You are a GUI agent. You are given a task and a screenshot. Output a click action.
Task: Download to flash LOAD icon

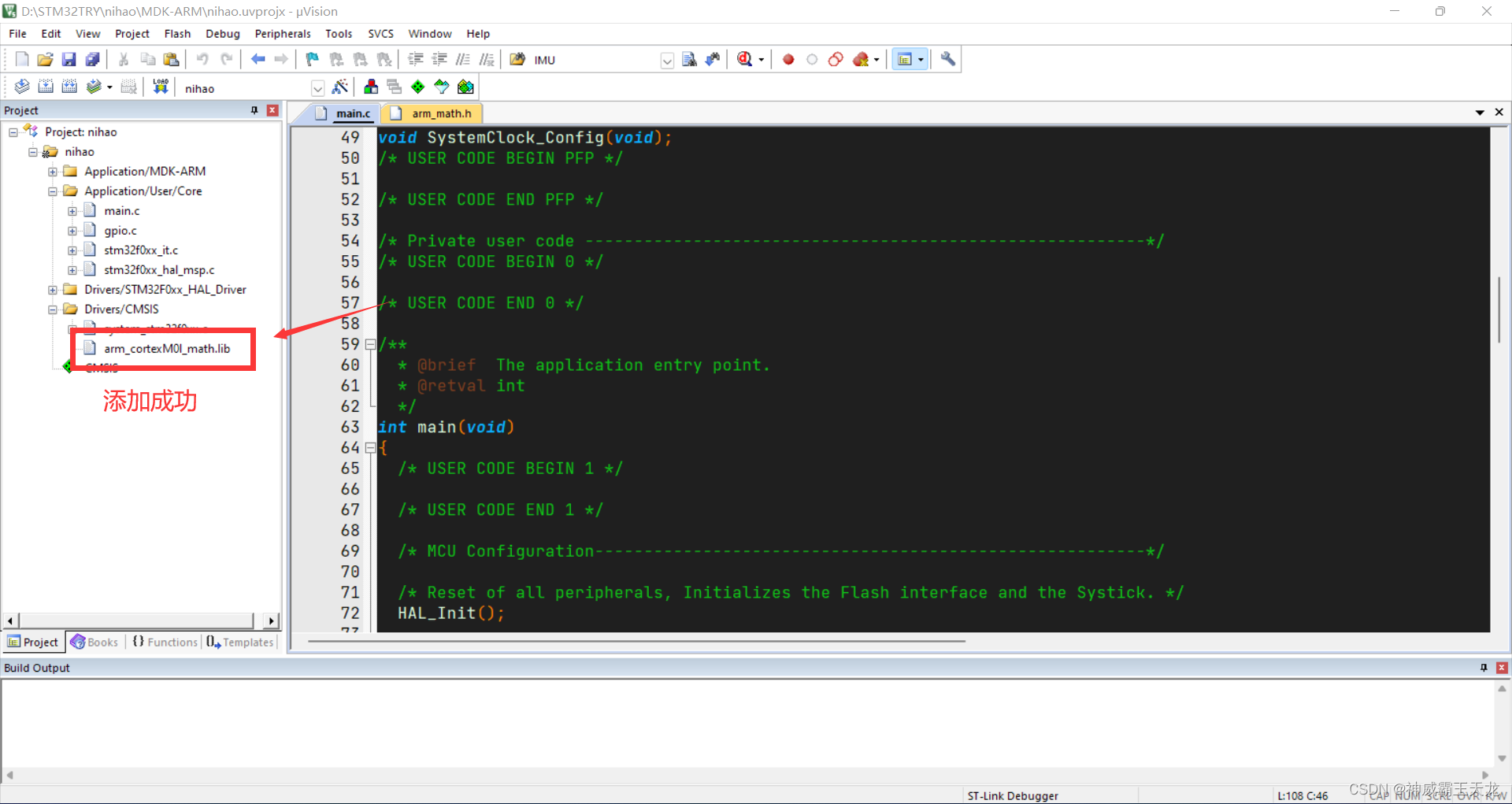pos(161,87)
